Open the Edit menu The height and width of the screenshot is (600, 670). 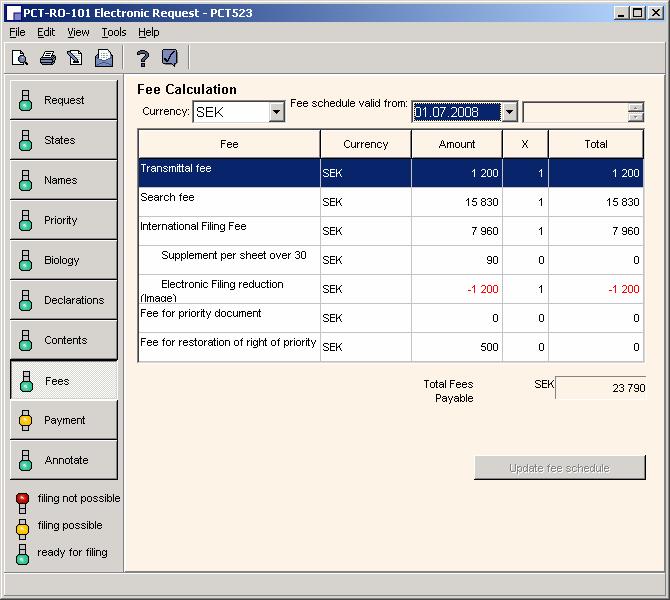[x=46, y=32]
